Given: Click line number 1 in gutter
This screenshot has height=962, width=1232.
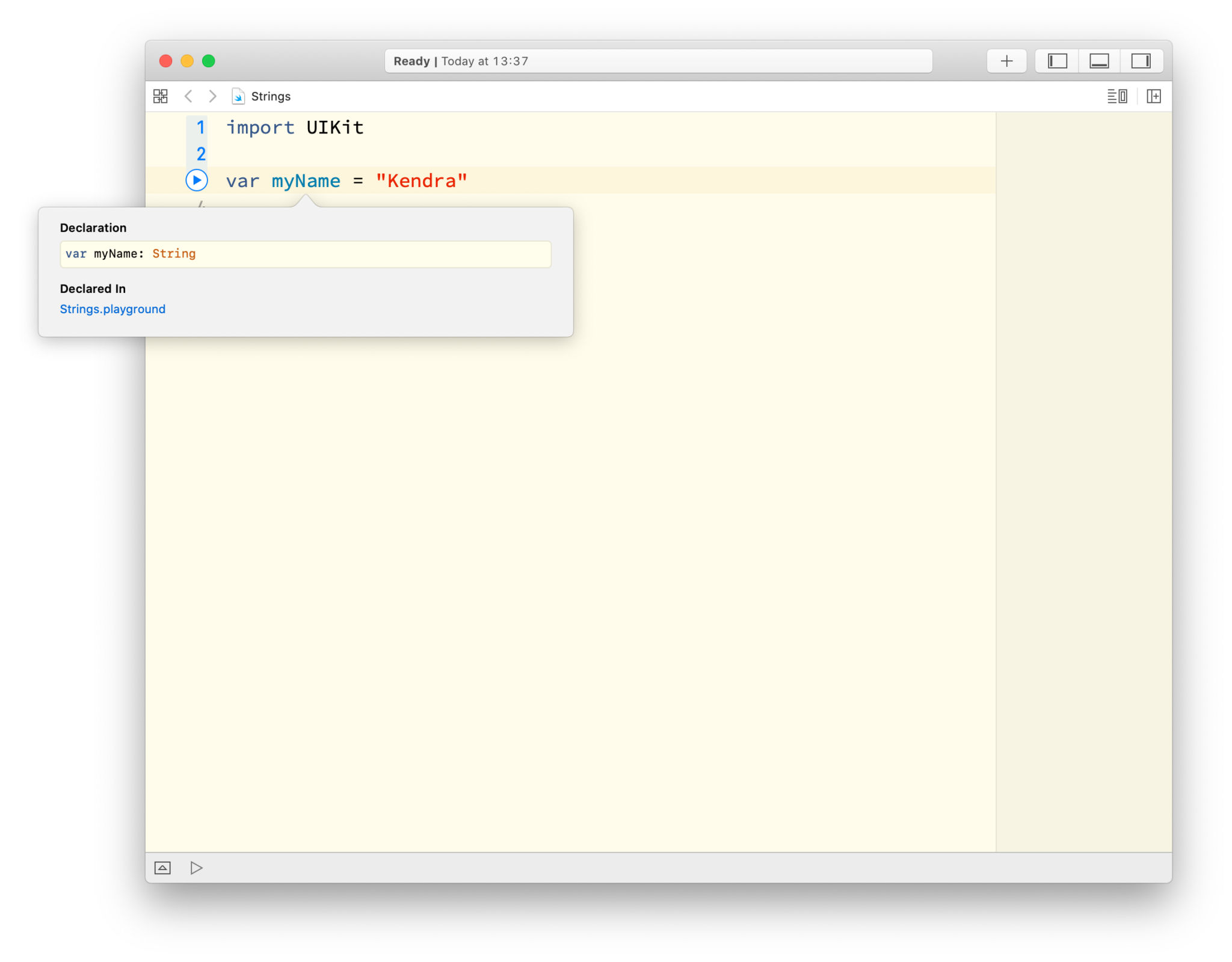Looking at the screenshot, I should pyautogui.click(x=201, y=127).
